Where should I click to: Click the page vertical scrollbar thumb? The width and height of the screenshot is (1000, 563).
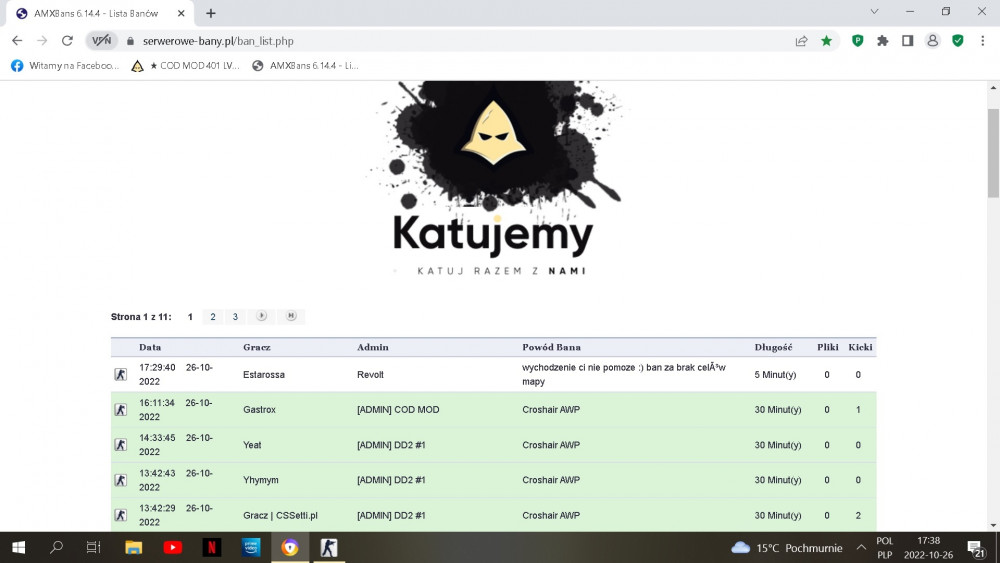point(993,153)
